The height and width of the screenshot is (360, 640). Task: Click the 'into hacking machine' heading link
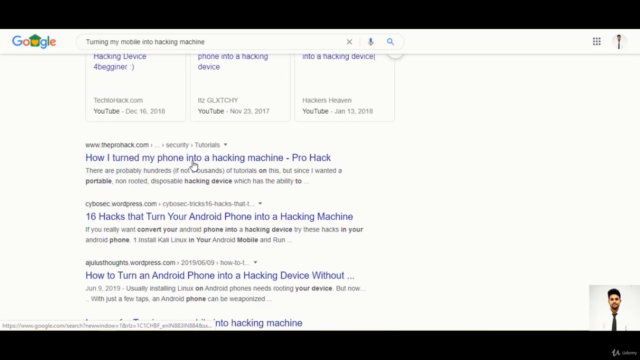tap(194, 323)
